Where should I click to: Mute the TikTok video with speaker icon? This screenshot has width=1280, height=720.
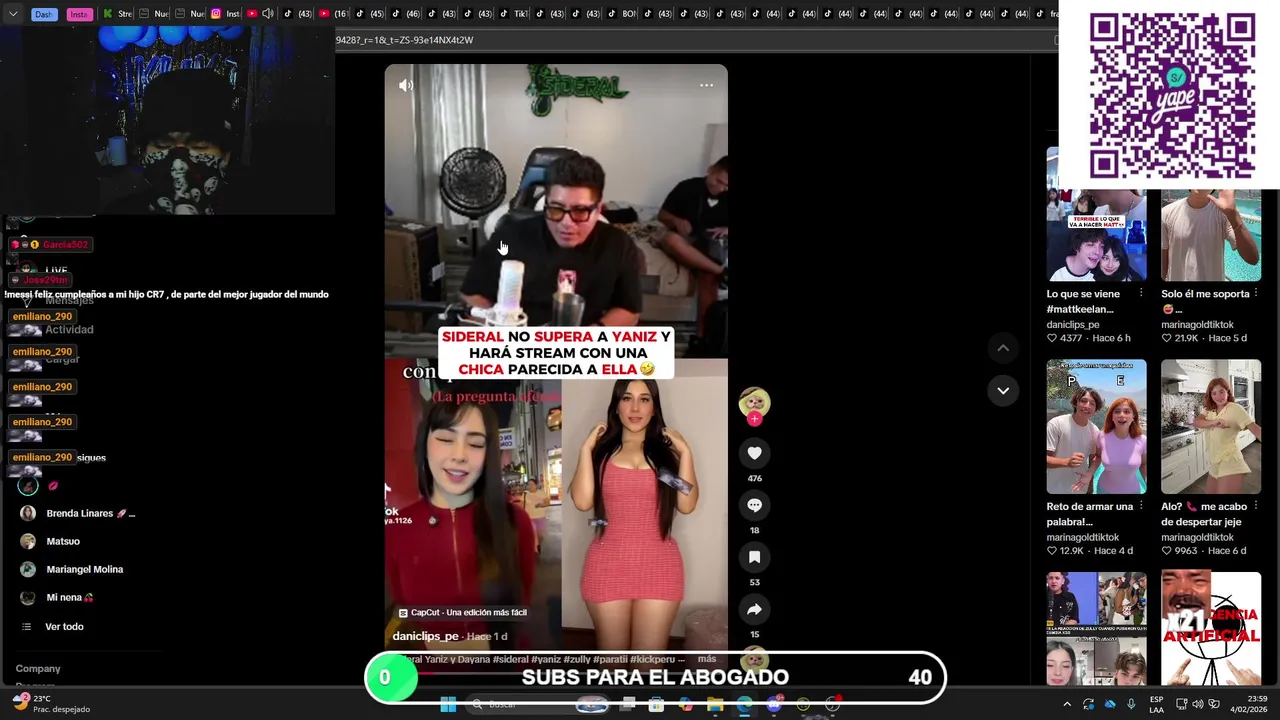(x=405, y=86)
